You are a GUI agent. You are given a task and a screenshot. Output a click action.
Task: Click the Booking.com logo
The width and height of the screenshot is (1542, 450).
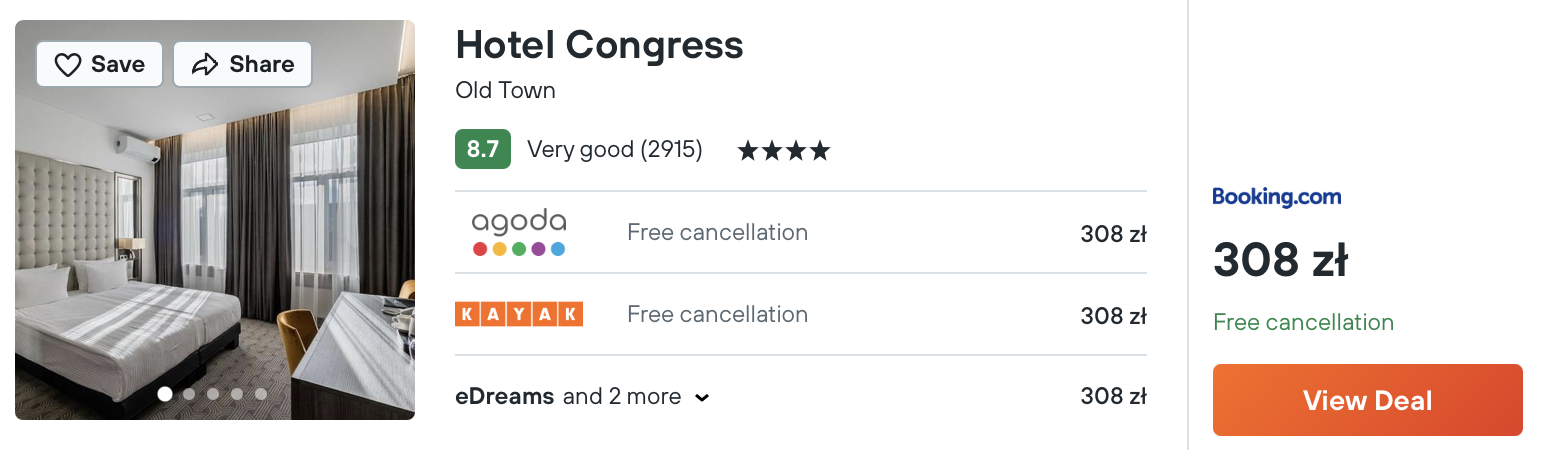[1277, 197]
